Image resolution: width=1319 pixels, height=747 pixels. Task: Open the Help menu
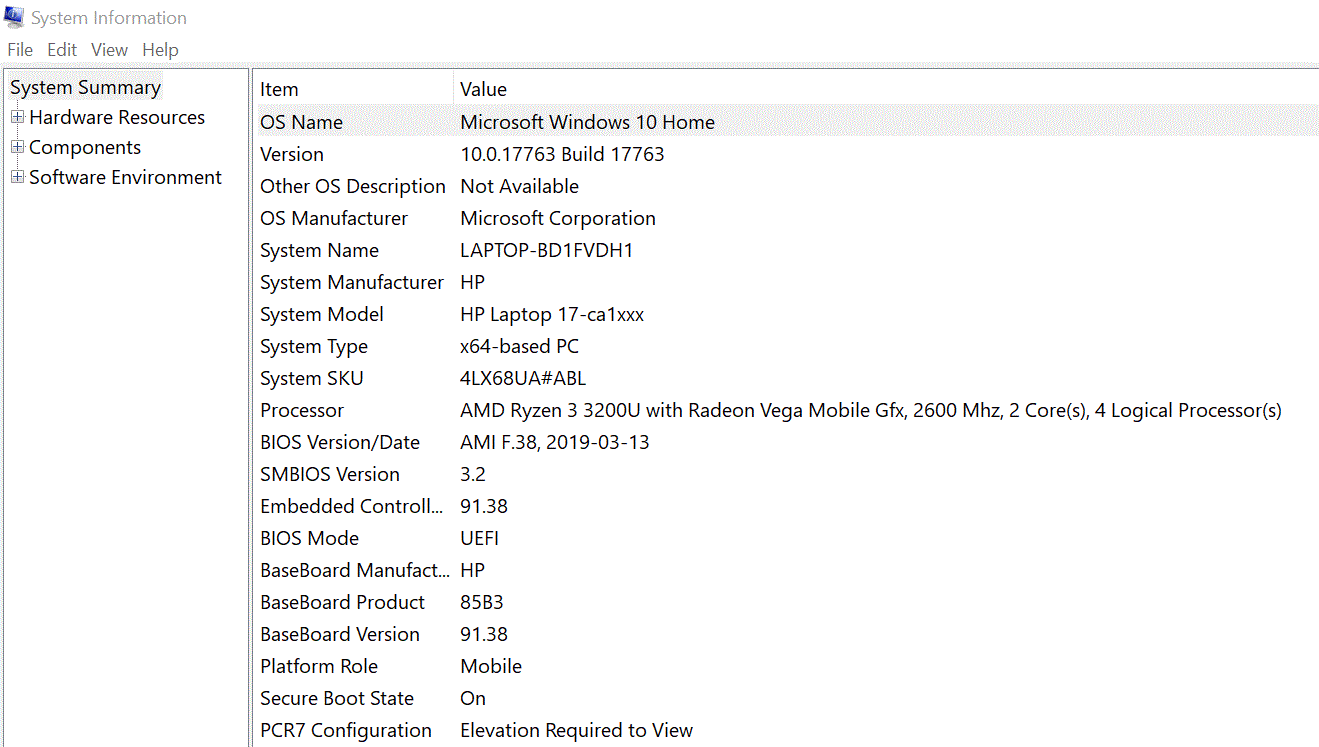[x=160, y=50]
